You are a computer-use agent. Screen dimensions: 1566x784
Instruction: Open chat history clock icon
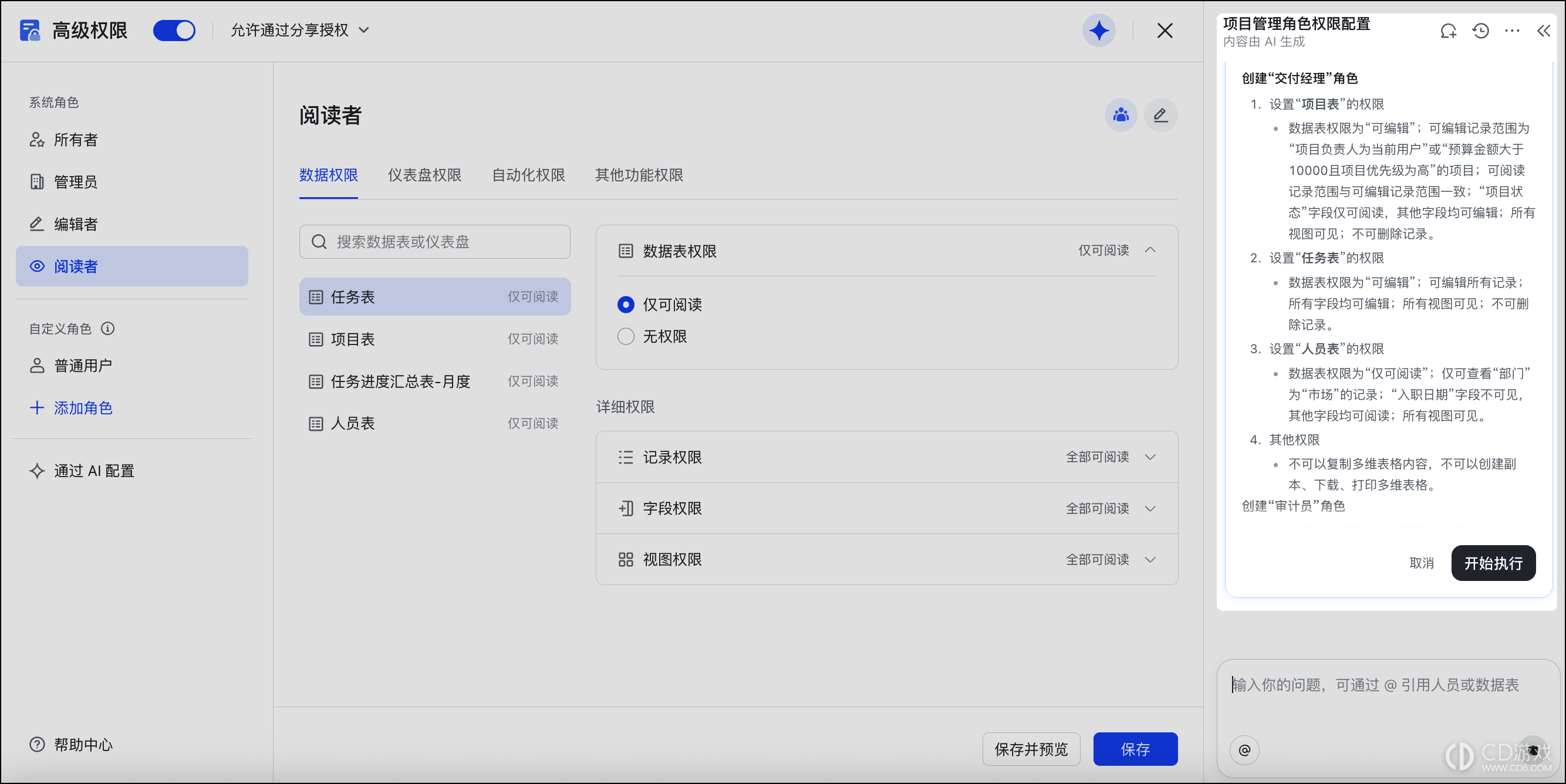(x=1480, y=31)
